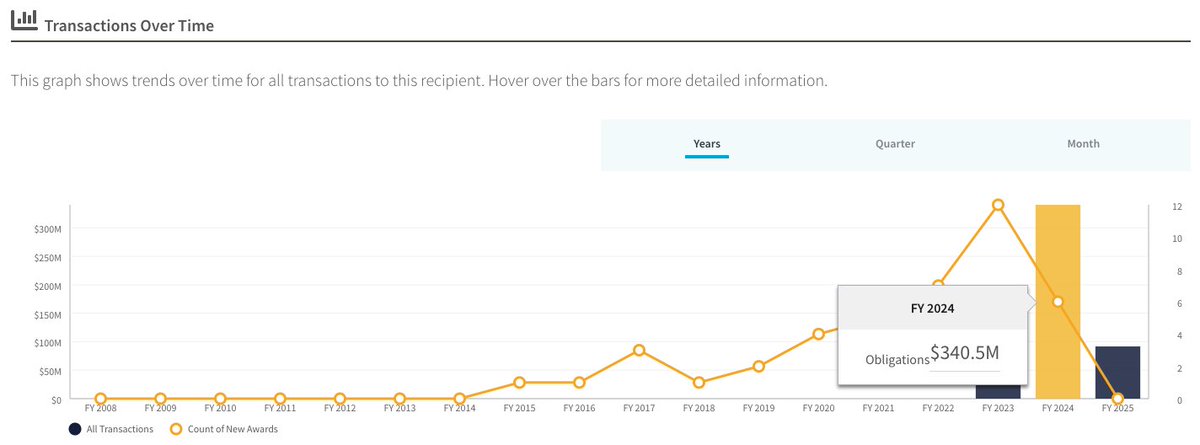Open the Month view tab
The image size is (1200, 445).
[1083, 144]
